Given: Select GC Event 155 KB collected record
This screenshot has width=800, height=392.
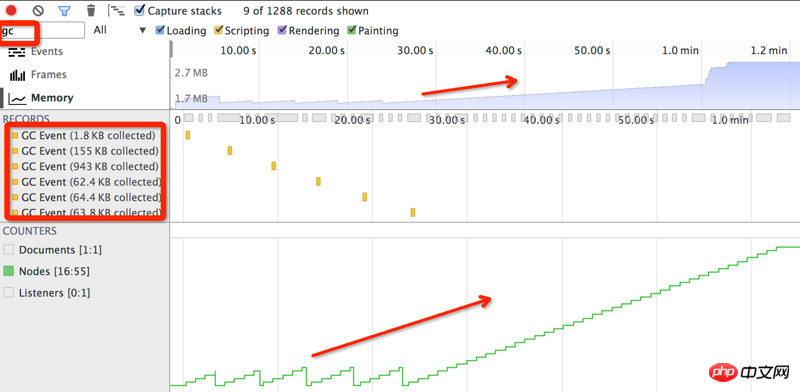Looking at the screenshot, I should 85,151.
